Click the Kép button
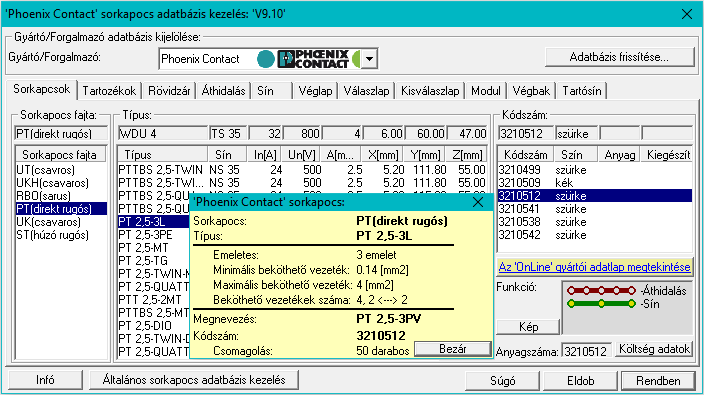The height and width of the screenshot is (395, 704). tap(528, 327)
